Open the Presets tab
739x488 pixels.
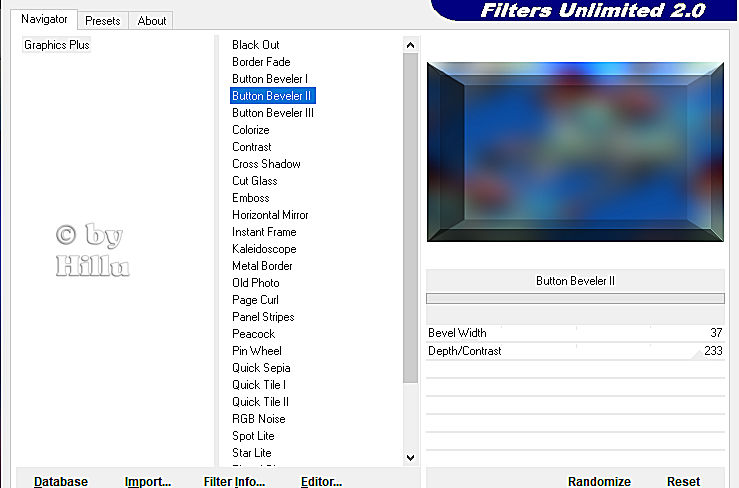click(x=103, y=21)
